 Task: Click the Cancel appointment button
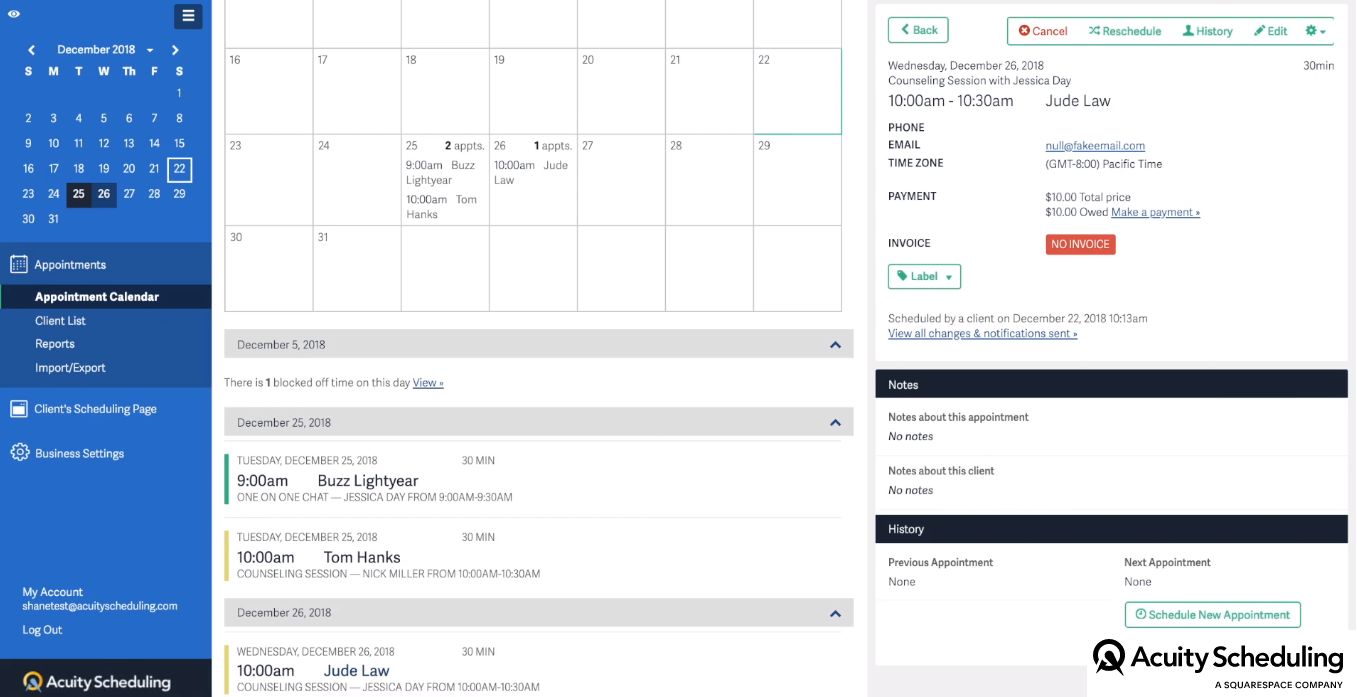[x=1043, y=31]
